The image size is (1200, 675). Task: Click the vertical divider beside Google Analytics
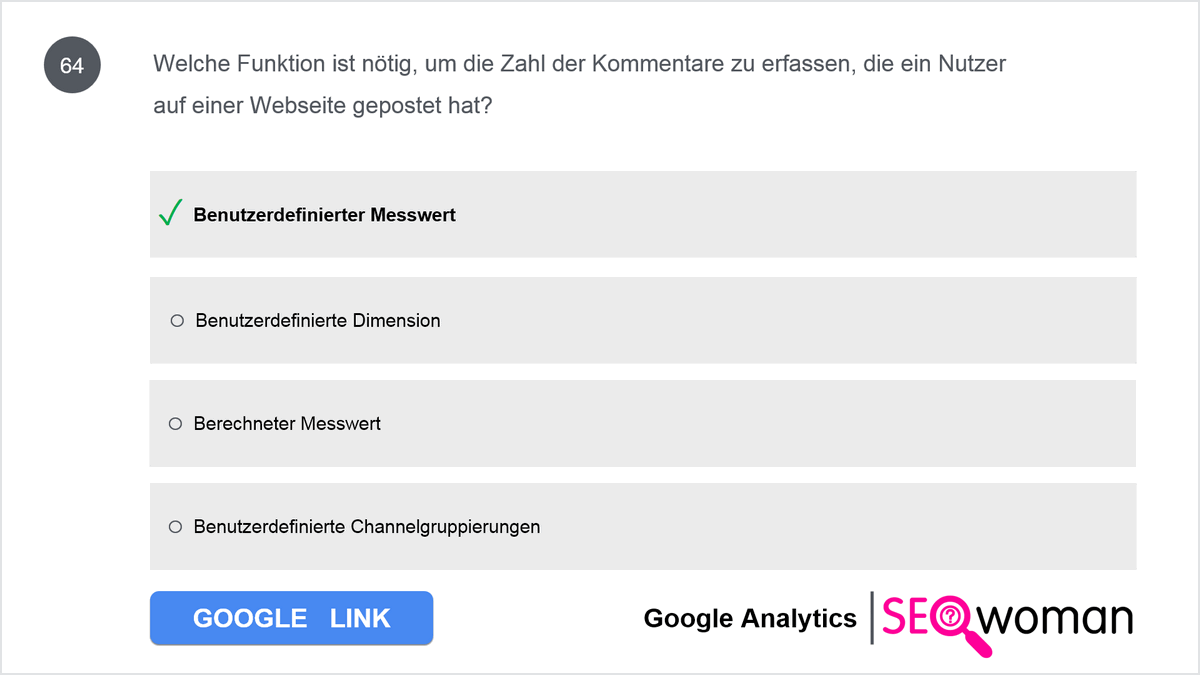[872, 618]
